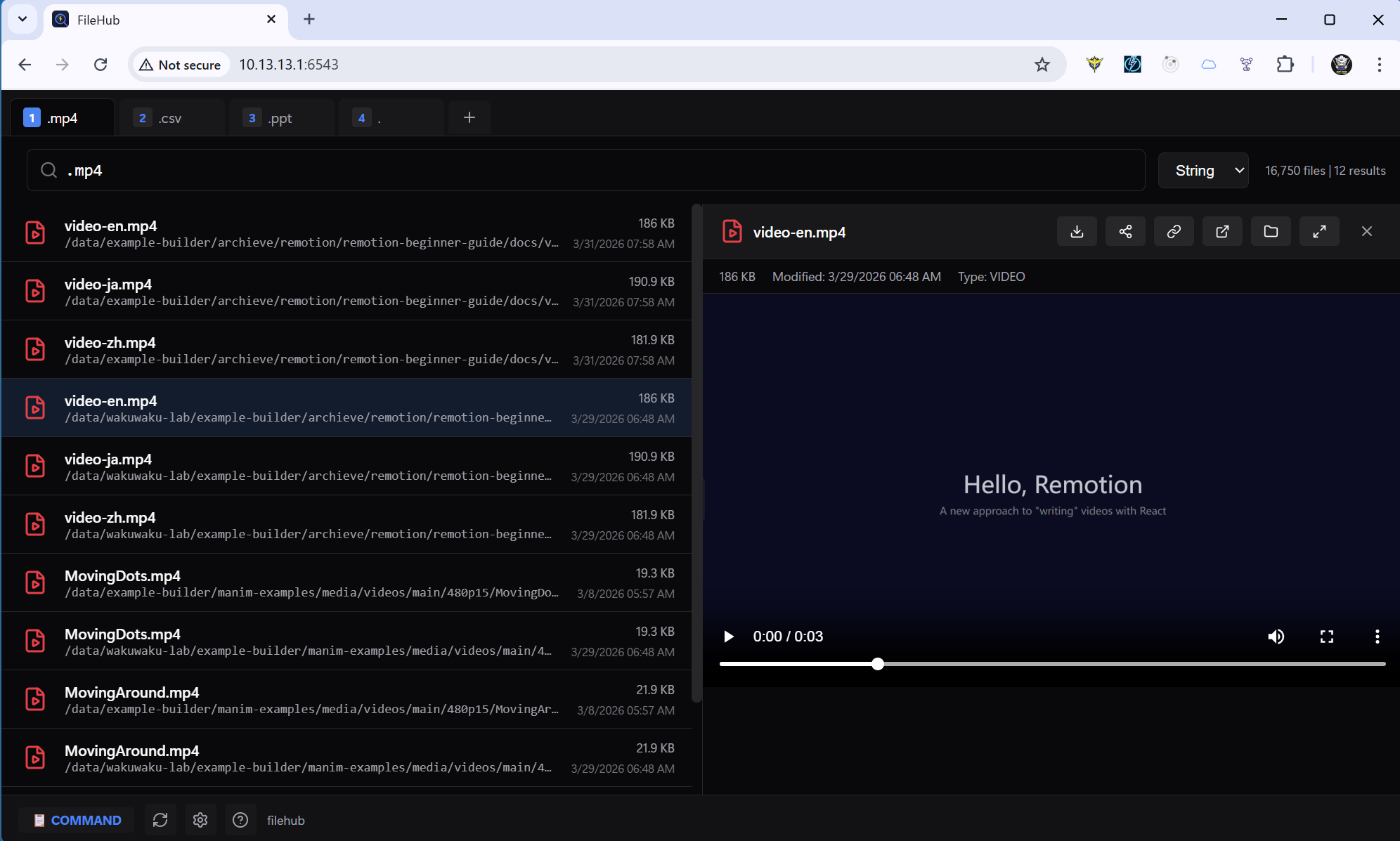The width and height of the screenshot is (1400, 841).
Task: Close the video-en.mp4 preview panel
Action: (x=1367, y=231)
